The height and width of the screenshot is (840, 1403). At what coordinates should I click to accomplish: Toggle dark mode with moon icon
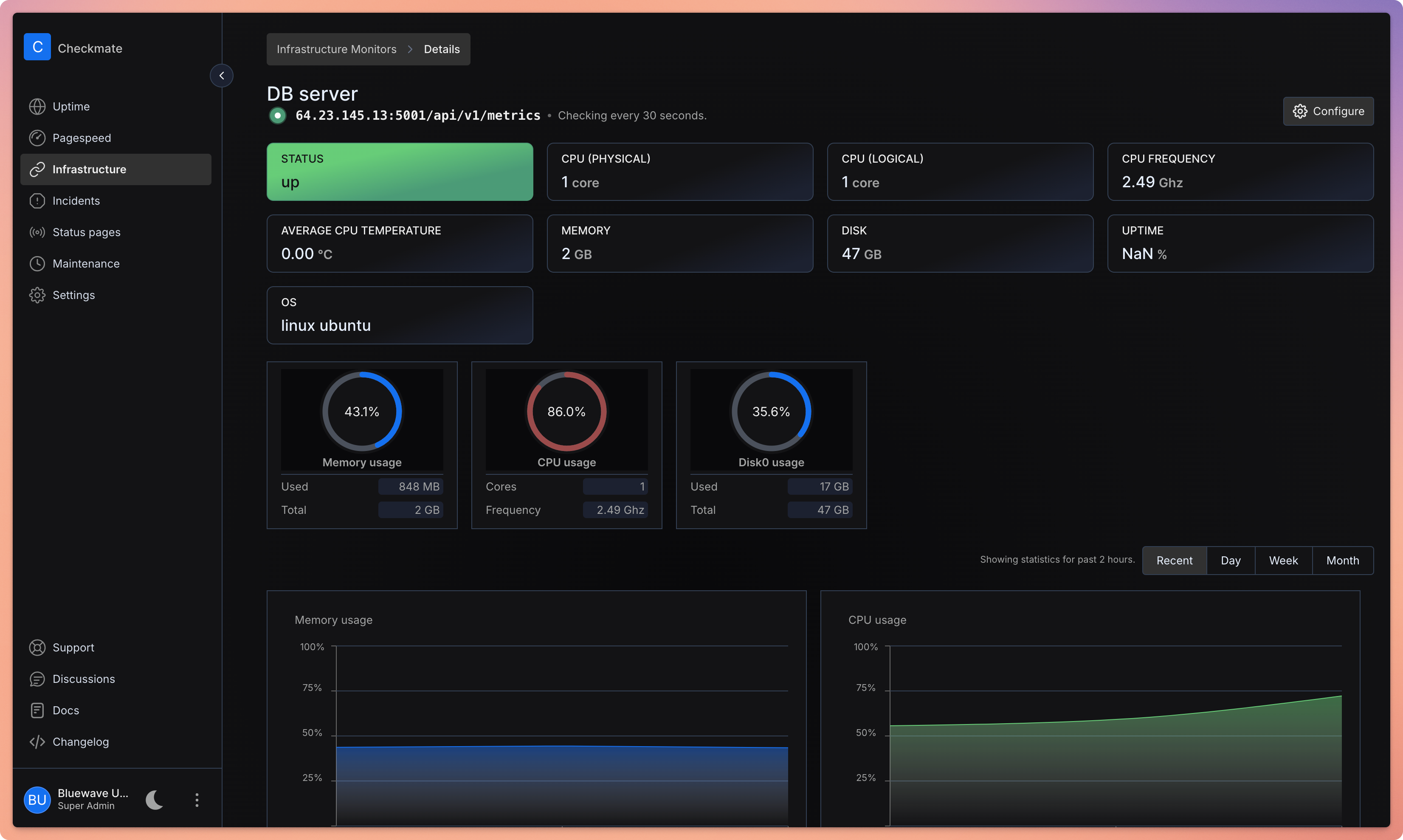point(155,799)
